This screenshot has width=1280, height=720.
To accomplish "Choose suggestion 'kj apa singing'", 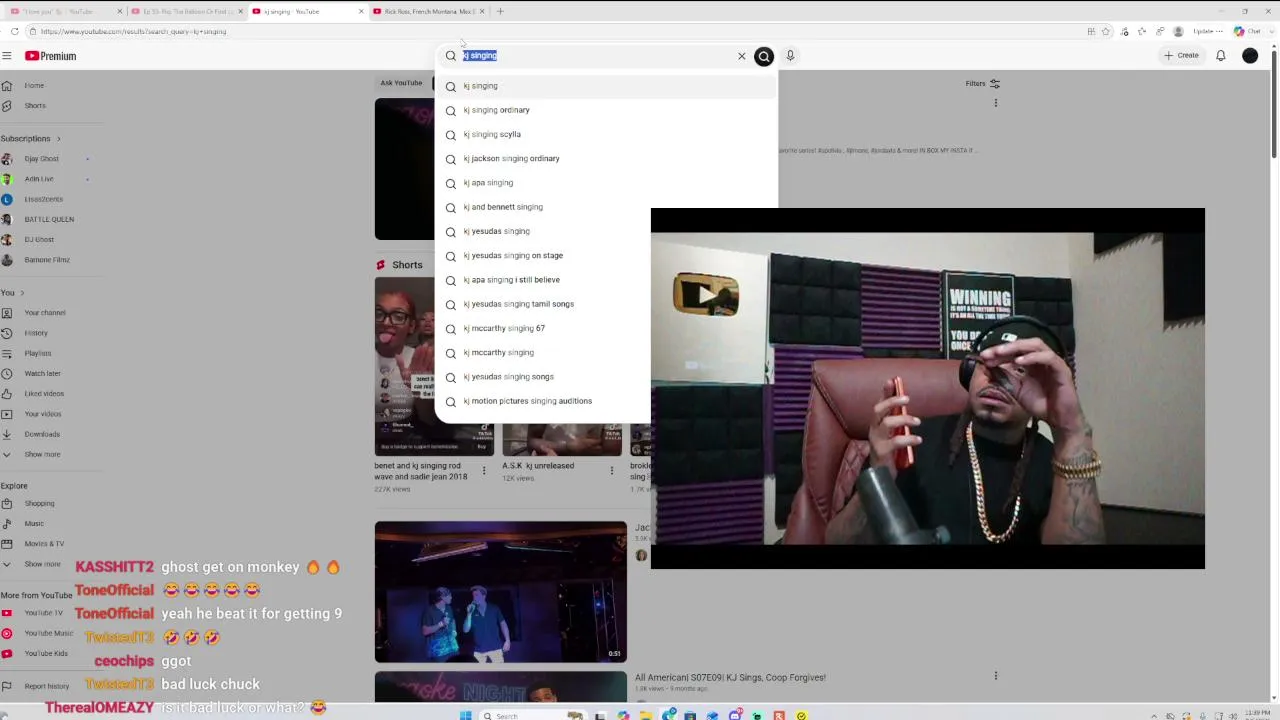I will pos(606,183).
